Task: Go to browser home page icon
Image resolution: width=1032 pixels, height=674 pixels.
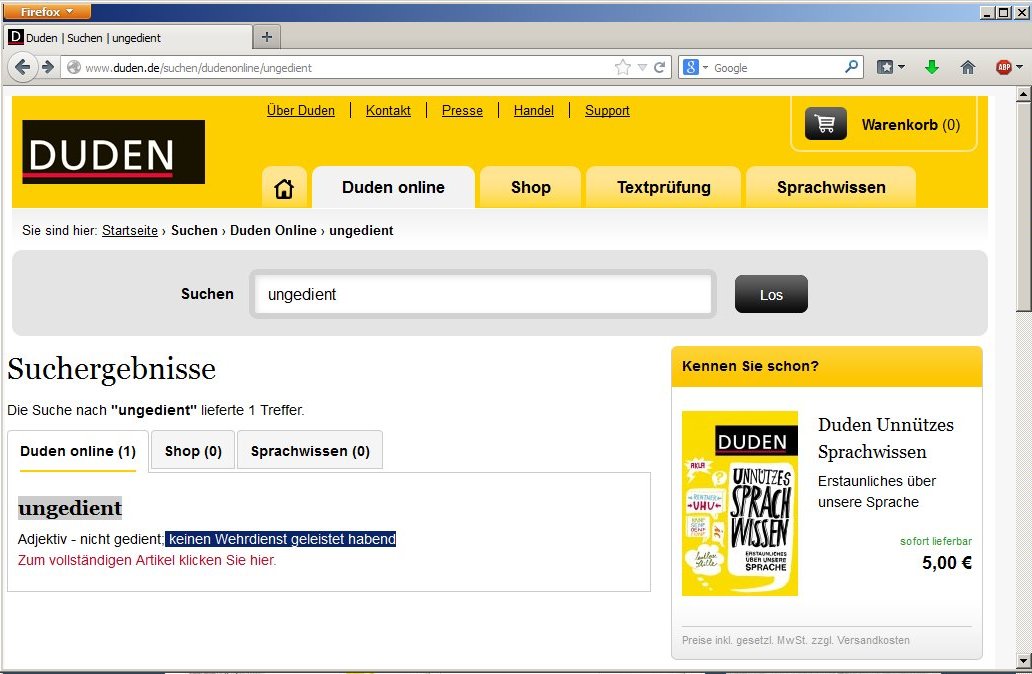Action: pos(968,67)
